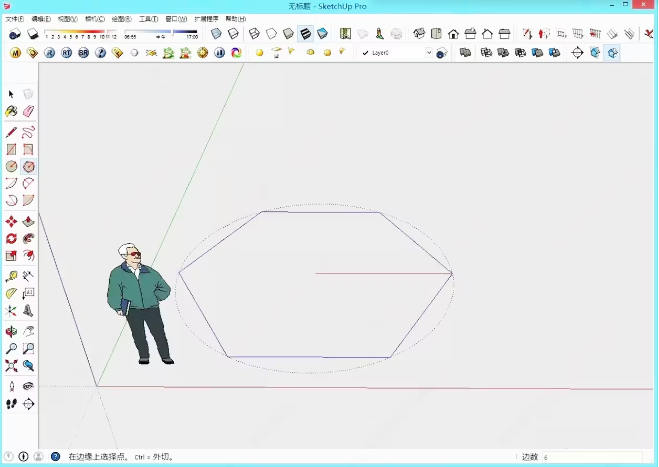This screenshot has height=467, width=659.
Task: Open the 文件 (File) menu
Action: coord(15,19)
